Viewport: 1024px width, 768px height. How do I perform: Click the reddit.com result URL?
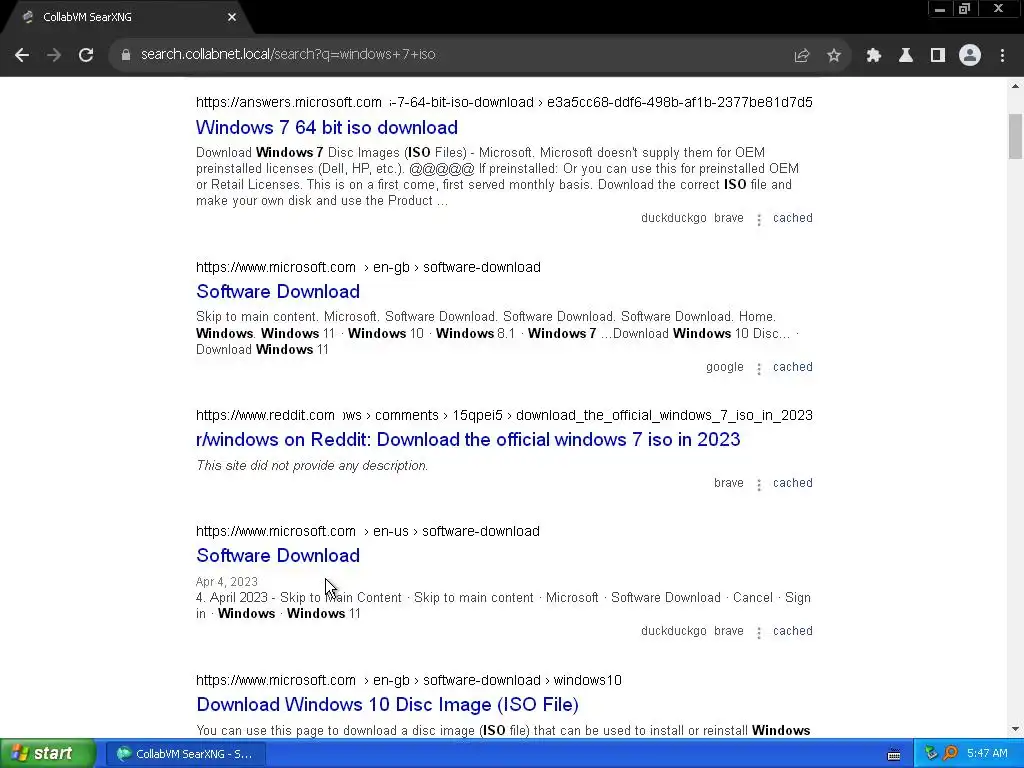[x=504, y=415]
